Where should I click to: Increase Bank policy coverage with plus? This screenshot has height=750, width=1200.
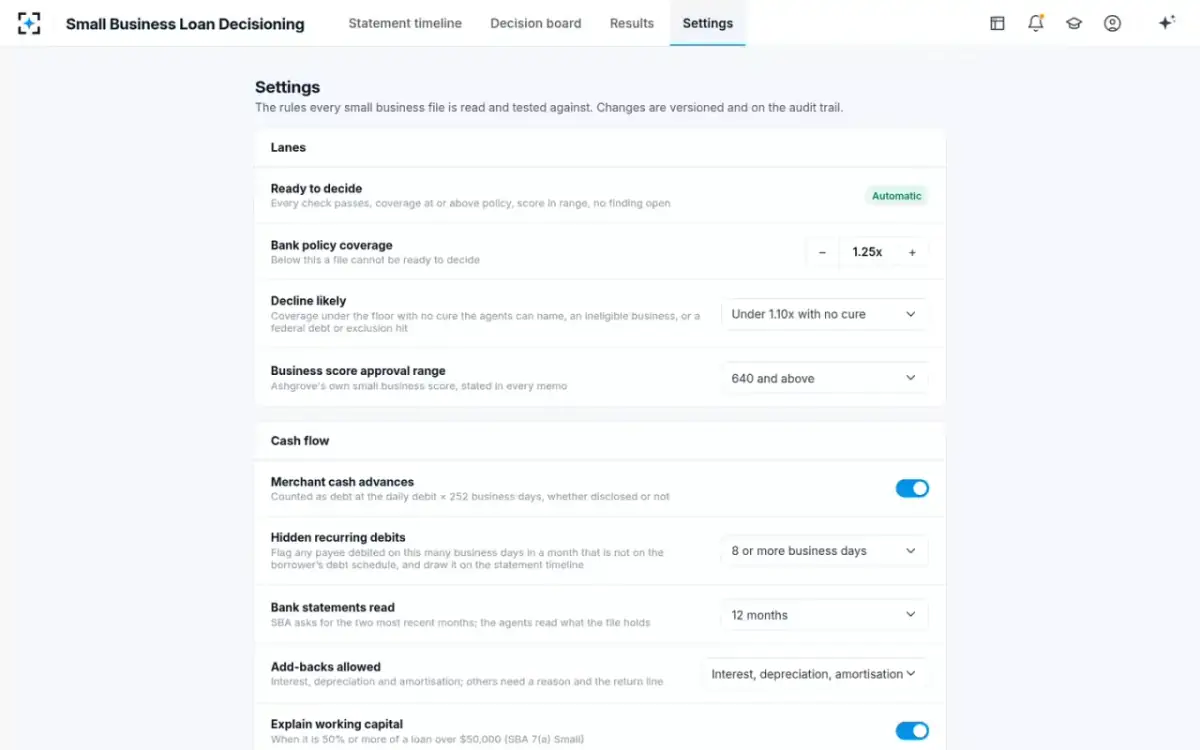[x=912, y=253]
